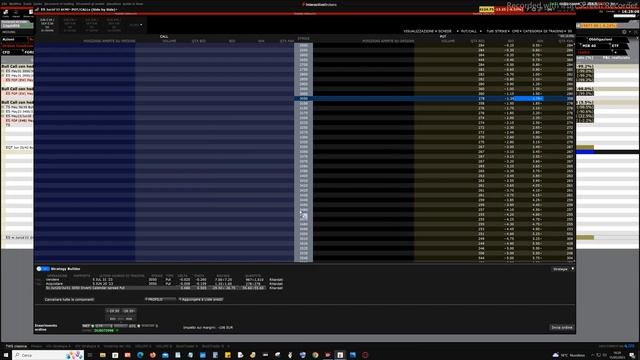Image resolution: width=640 pixels, height=360 pixels.
Task: Switch to the TWS classica layout tab
Action: tap(16, 346)
